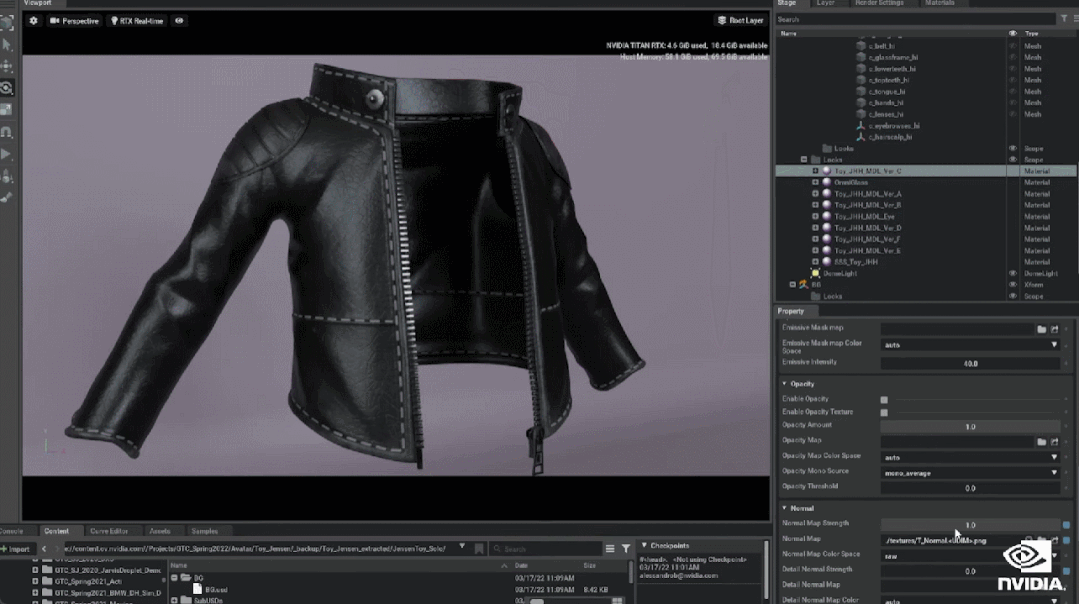Switch to the Render Settings tab
1079x604 pixels.
(877, 4)
